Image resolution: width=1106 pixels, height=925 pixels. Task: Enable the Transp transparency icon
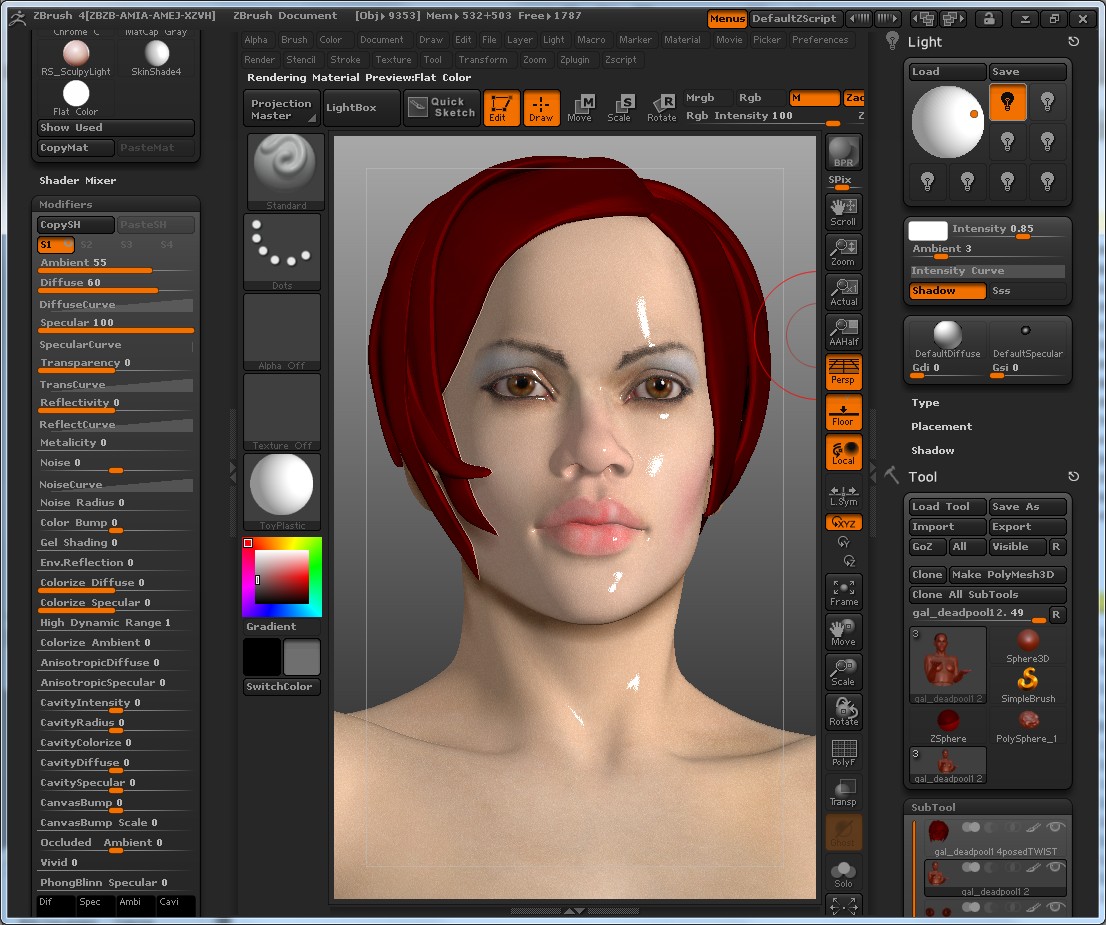[843, 791]
